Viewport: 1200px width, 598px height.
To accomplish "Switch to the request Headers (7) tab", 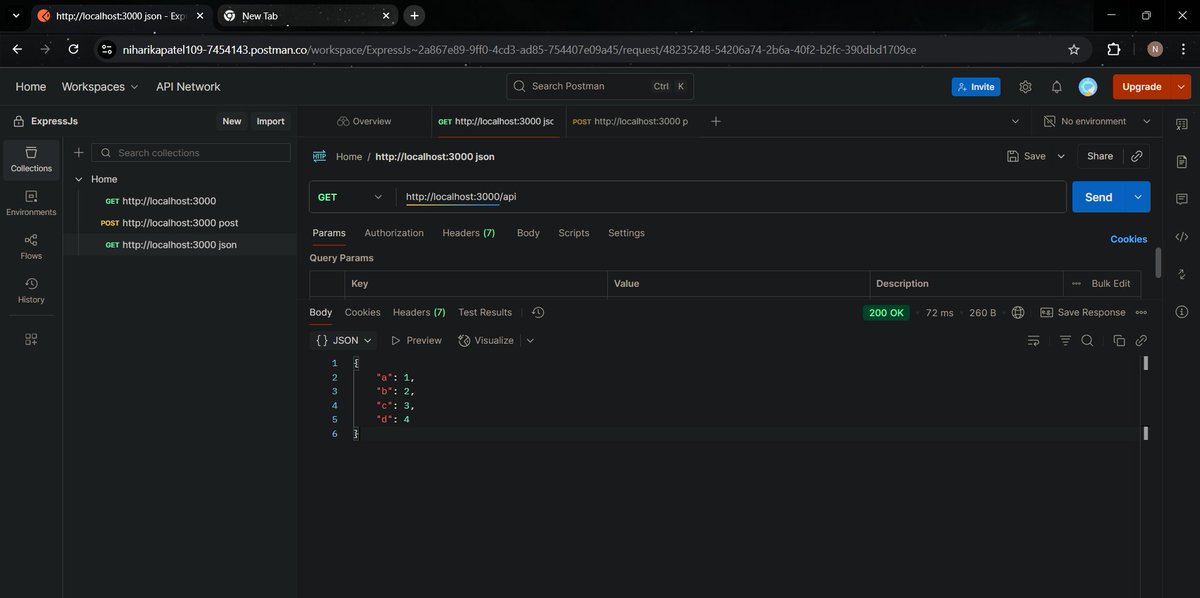I will tap(469, 233).
